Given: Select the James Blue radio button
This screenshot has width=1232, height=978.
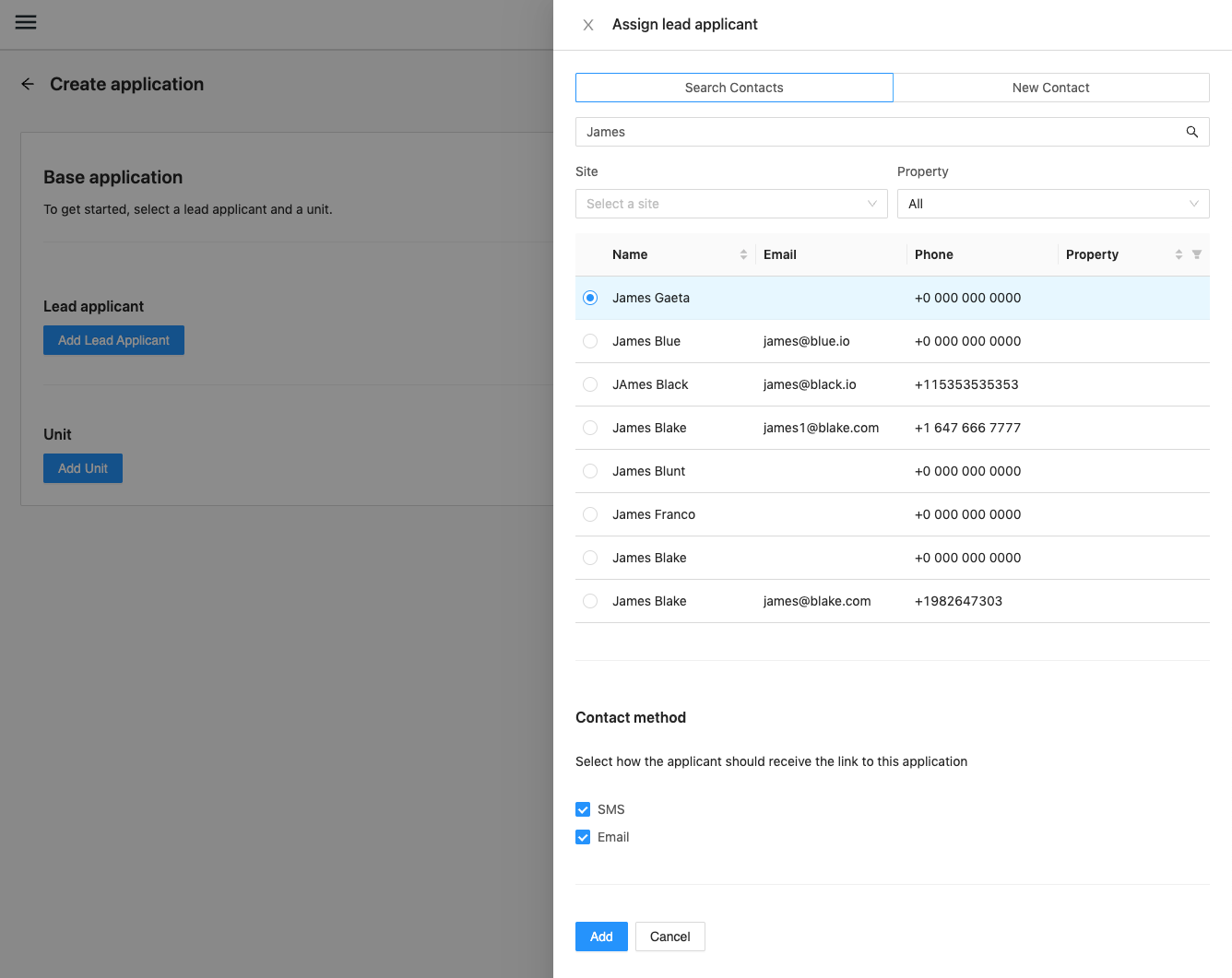Looking at the screenshot, I should click(590, 341).
